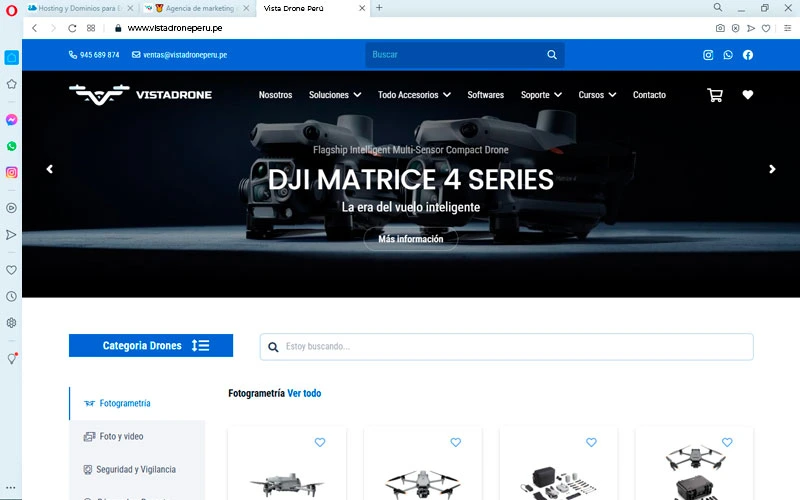Advance banner slider with next arrow

click(x=772, y=170)
